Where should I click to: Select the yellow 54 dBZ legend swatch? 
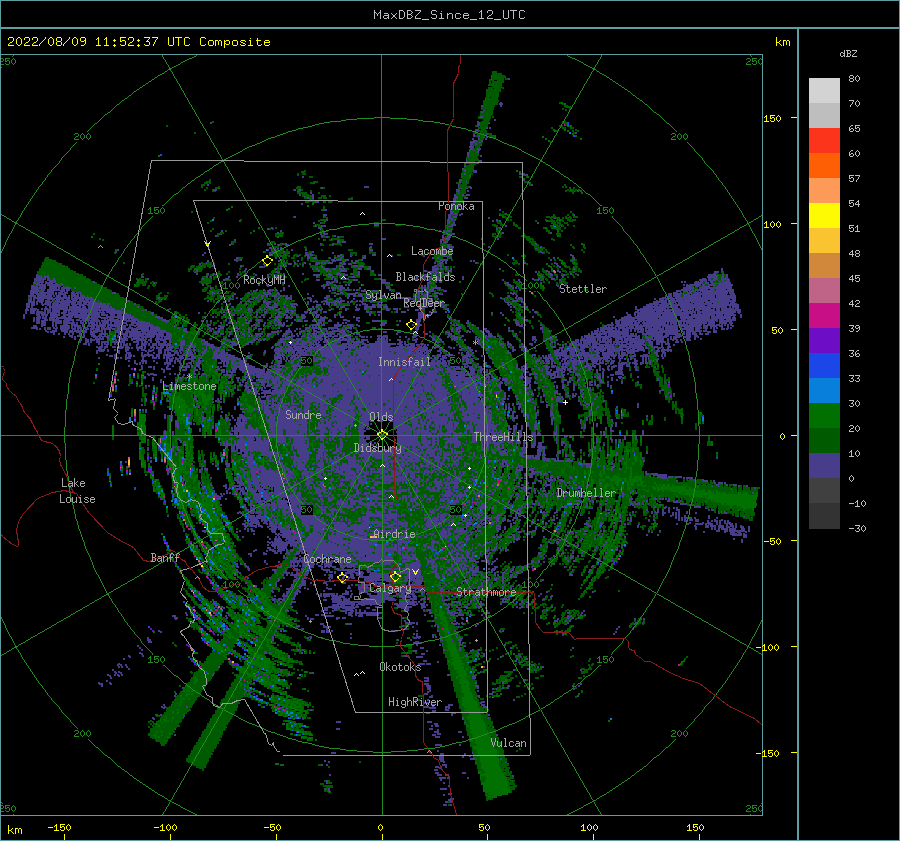824,215
